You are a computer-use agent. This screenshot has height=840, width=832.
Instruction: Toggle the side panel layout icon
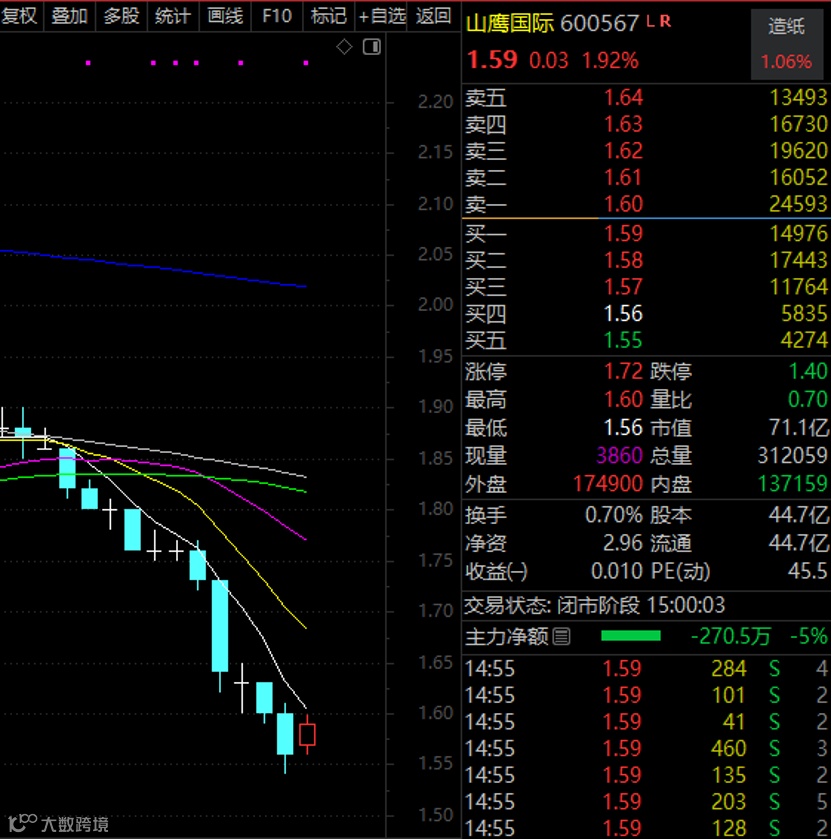pos(371,47)
